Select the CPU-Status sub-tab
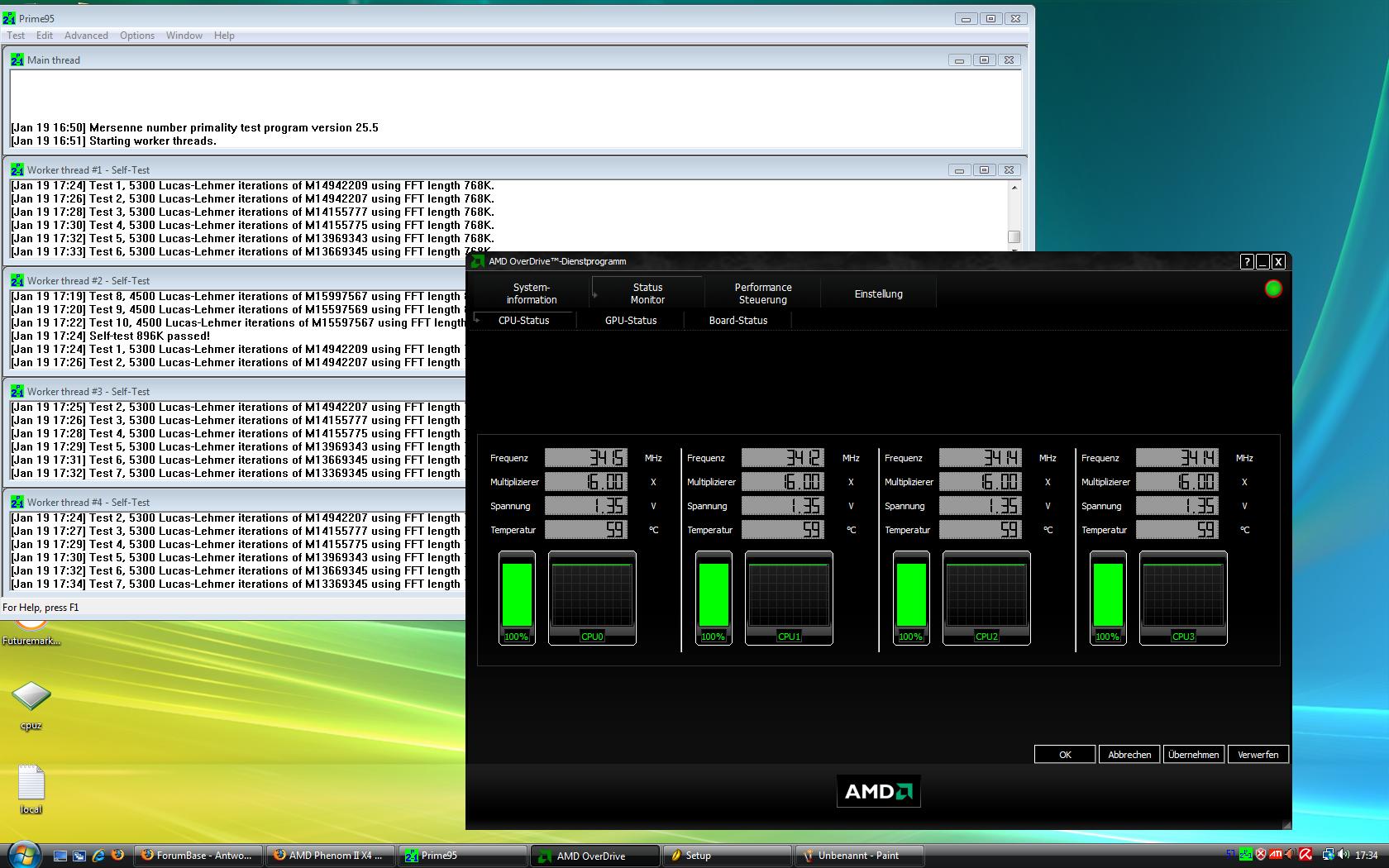The height and width of the screenshot is (868, 1389). [523, 320]
